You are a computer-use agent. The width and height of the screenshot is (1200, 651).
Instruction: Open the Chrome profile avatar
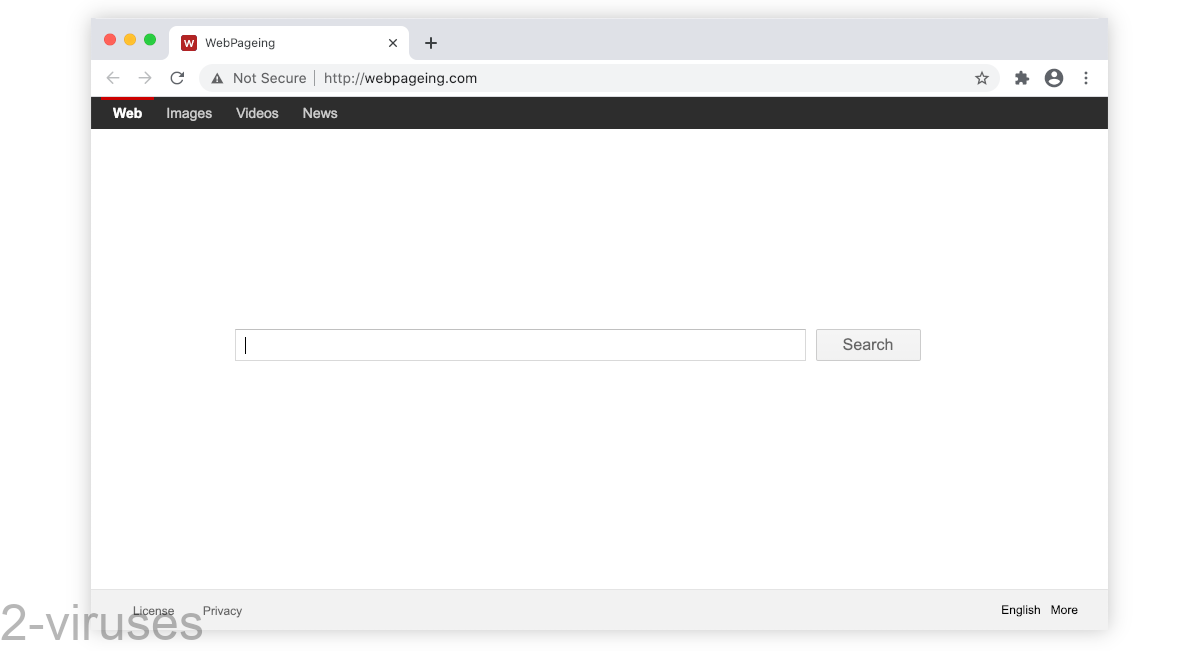tap(1054, 78)
